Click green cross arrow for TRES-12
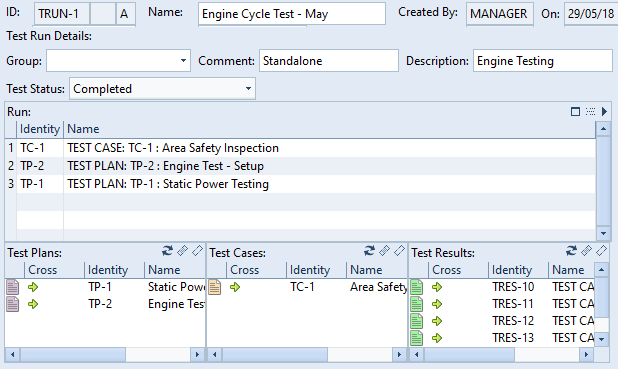618x369 pixels. (437, 321)
